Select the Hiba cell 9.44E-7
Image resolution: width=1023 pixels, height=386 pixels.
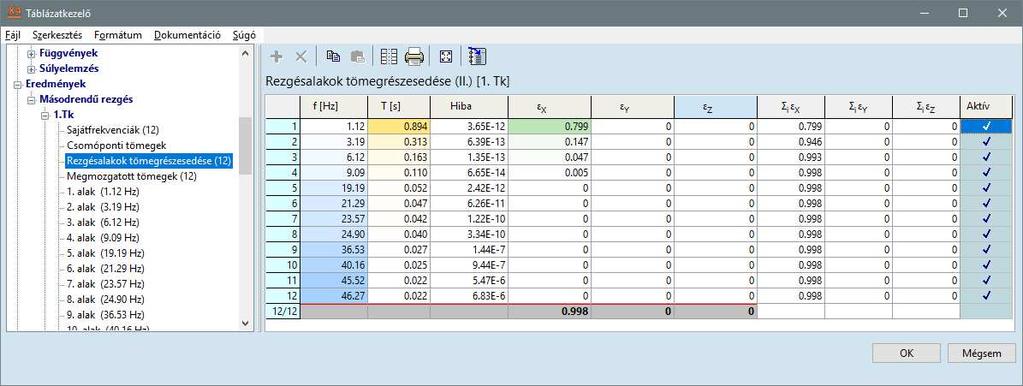coord(469,265)
